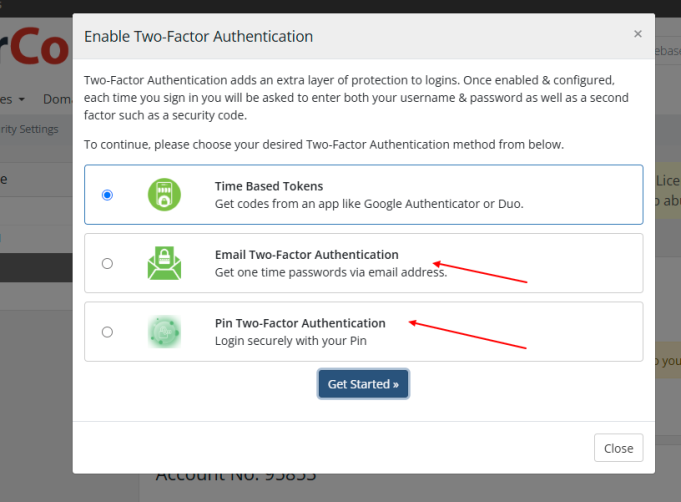Image resolution: width=681 pixels, height=502 pixels.
Task: Click the Pin Two-Factor Authentication title
Action: pos(300,324)
